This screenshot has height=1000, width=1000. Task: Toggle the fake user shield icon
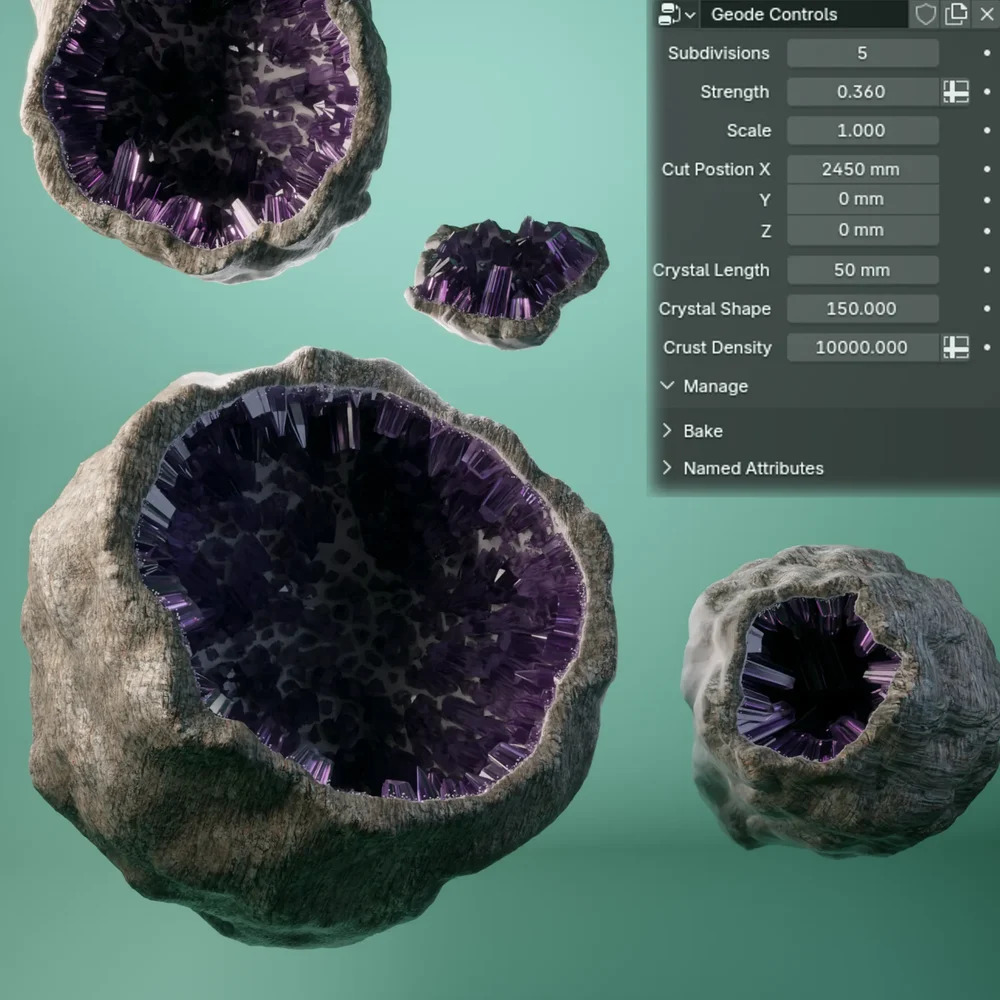coord(925,14)
